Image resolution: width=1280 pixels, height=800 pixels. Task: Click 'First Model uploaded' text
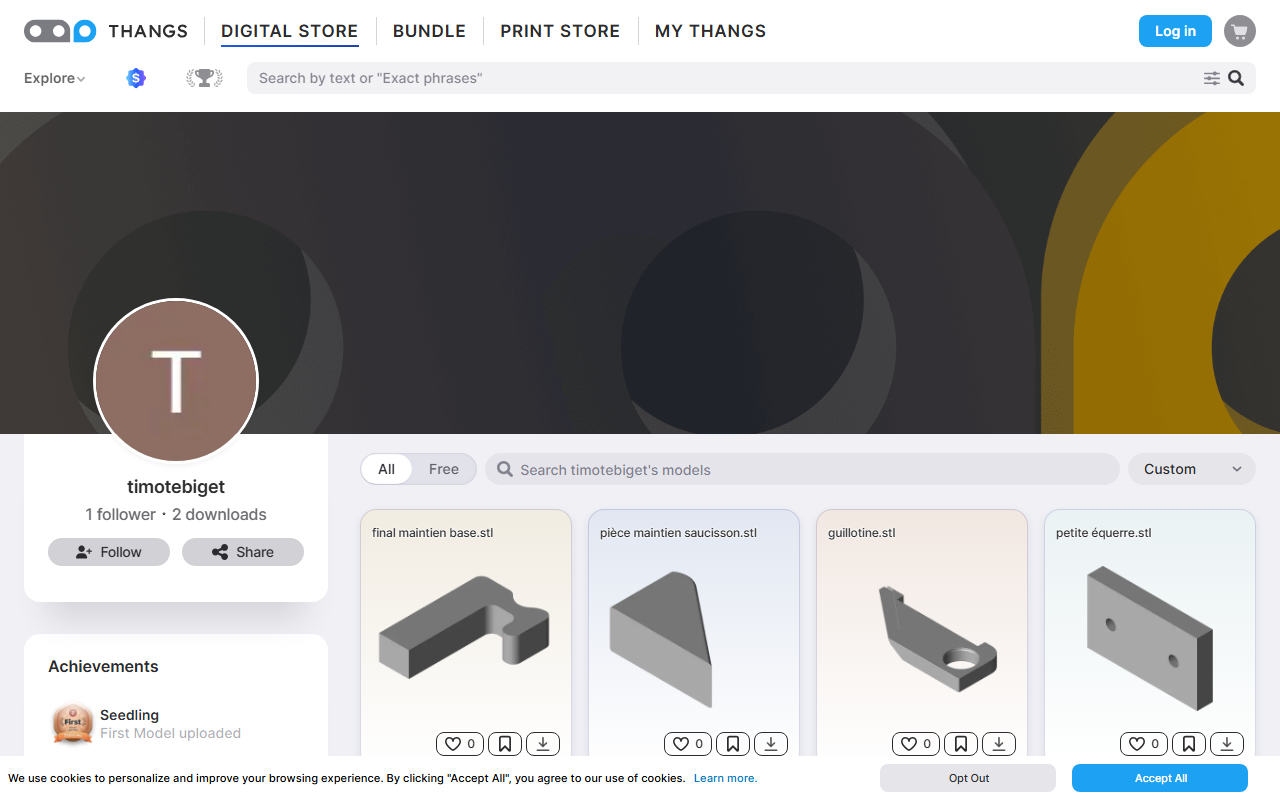(x=170, y=733)
